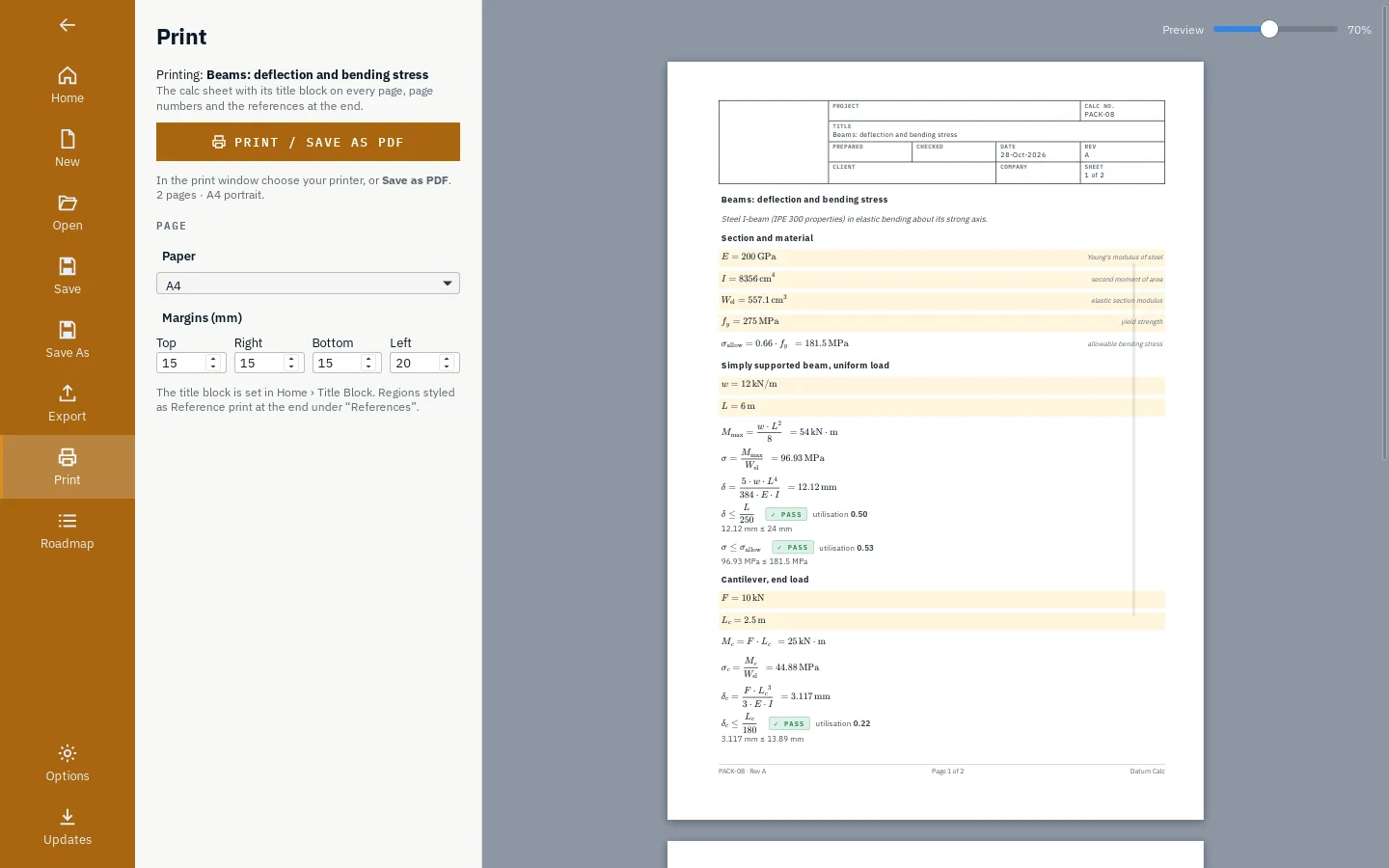The image size is (1389, 868).
Task: Click the 'Preview' label
Action: [x=1183, y=30]
